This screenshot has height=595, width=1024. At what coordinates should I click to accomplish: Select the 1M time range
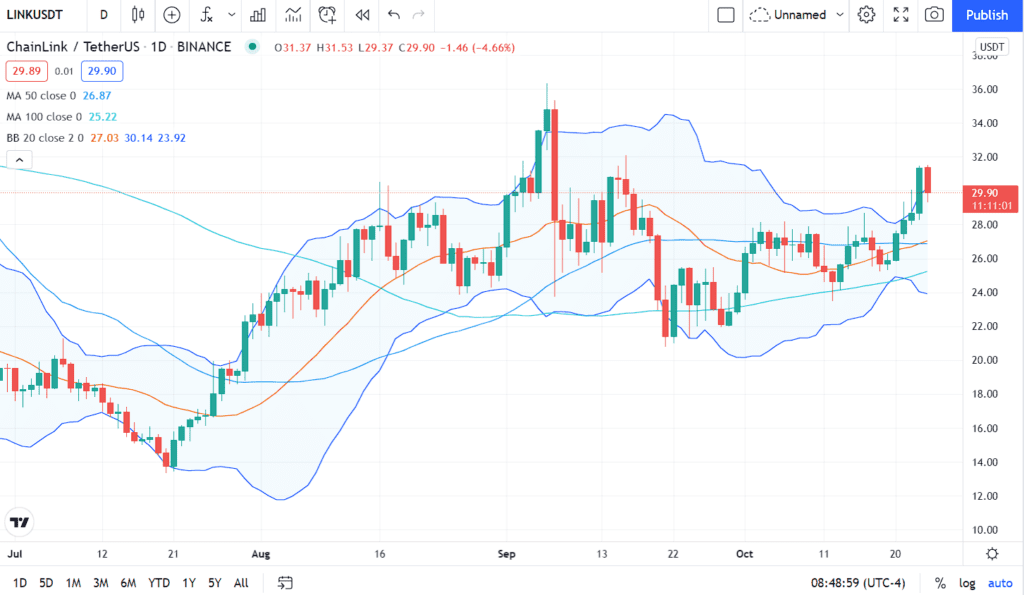(73, 583)
